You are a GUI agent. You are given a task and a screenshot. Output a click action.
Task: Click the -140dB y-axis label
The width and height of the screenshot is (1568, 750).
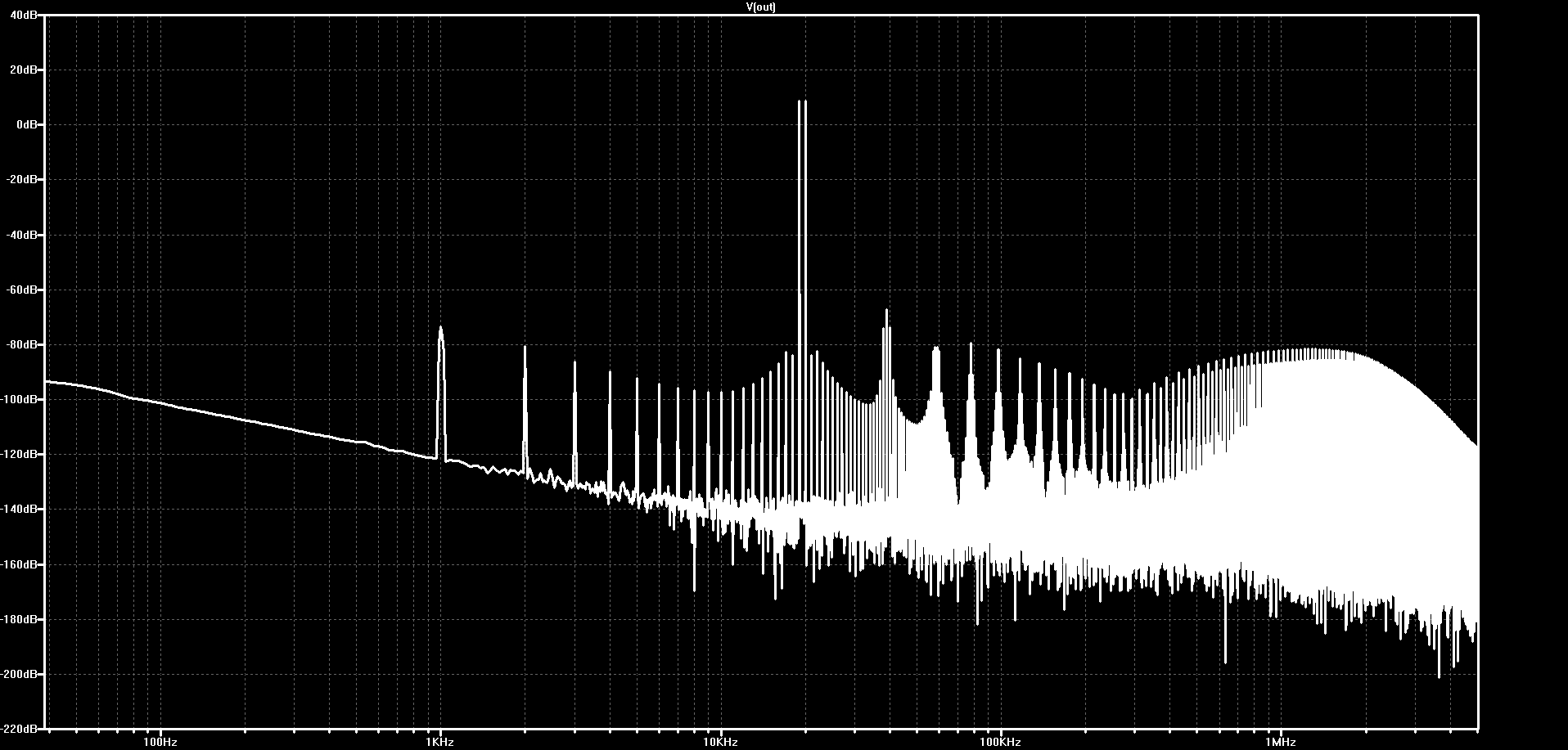[x=20, y=509]
